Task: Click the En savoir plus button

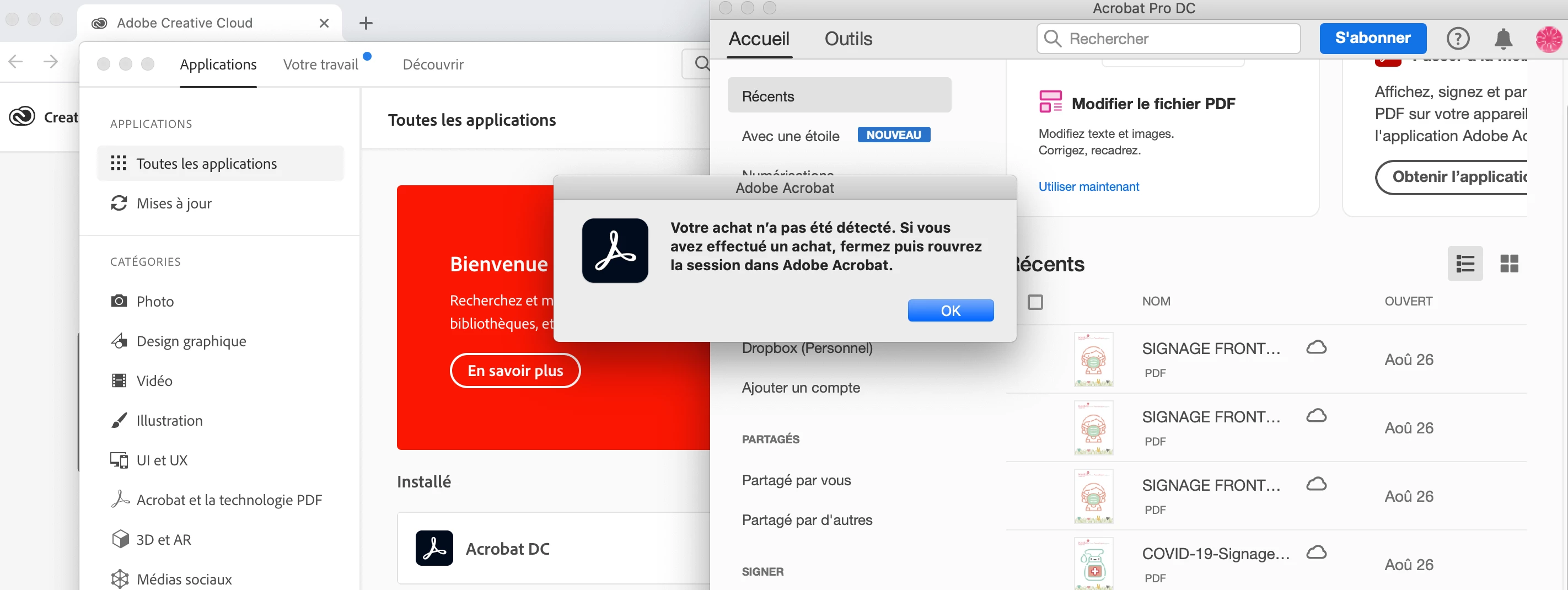Action: tap(515, 370)
